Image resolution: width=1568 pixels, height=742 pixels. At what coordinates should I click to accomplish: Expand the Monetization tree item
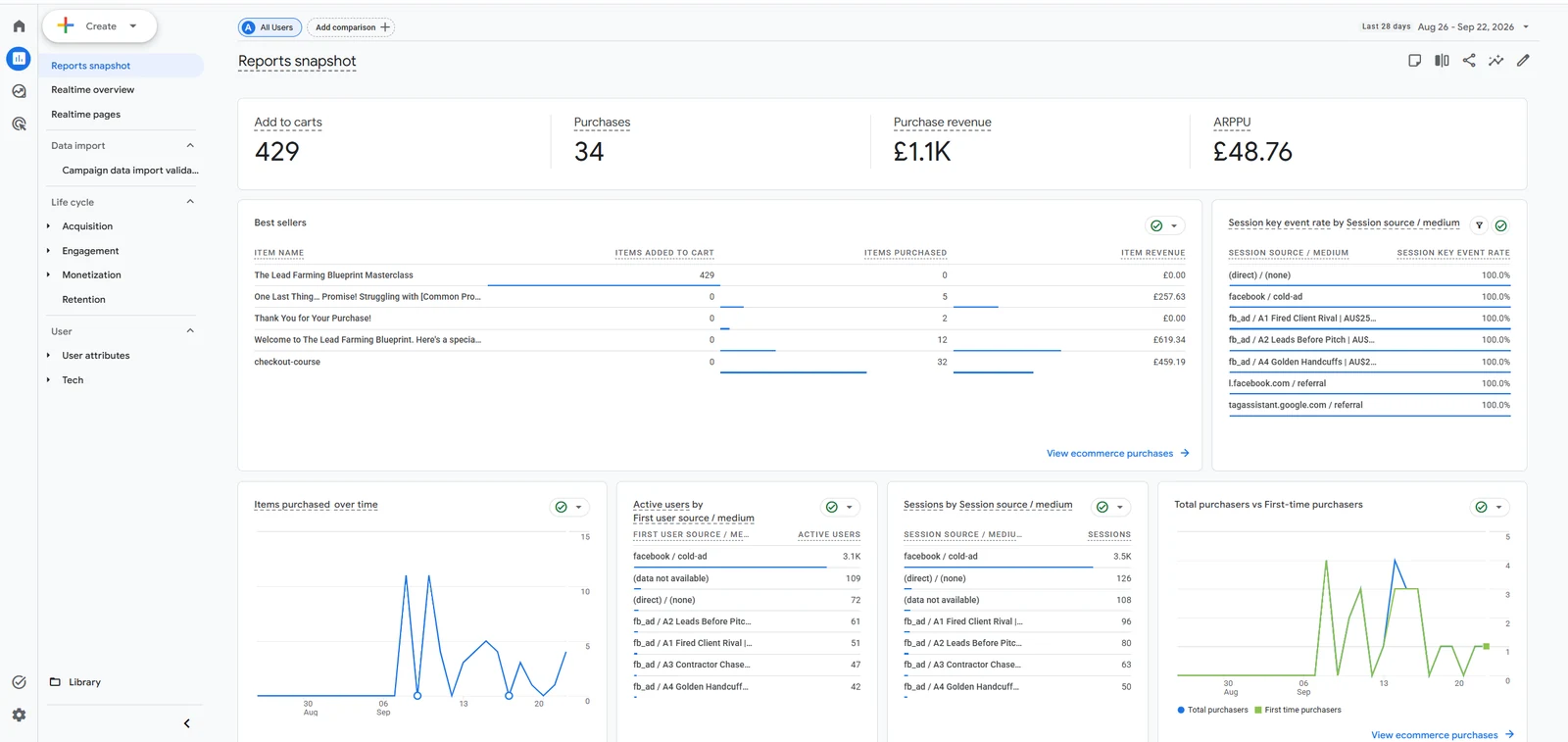tap(48, 275)
